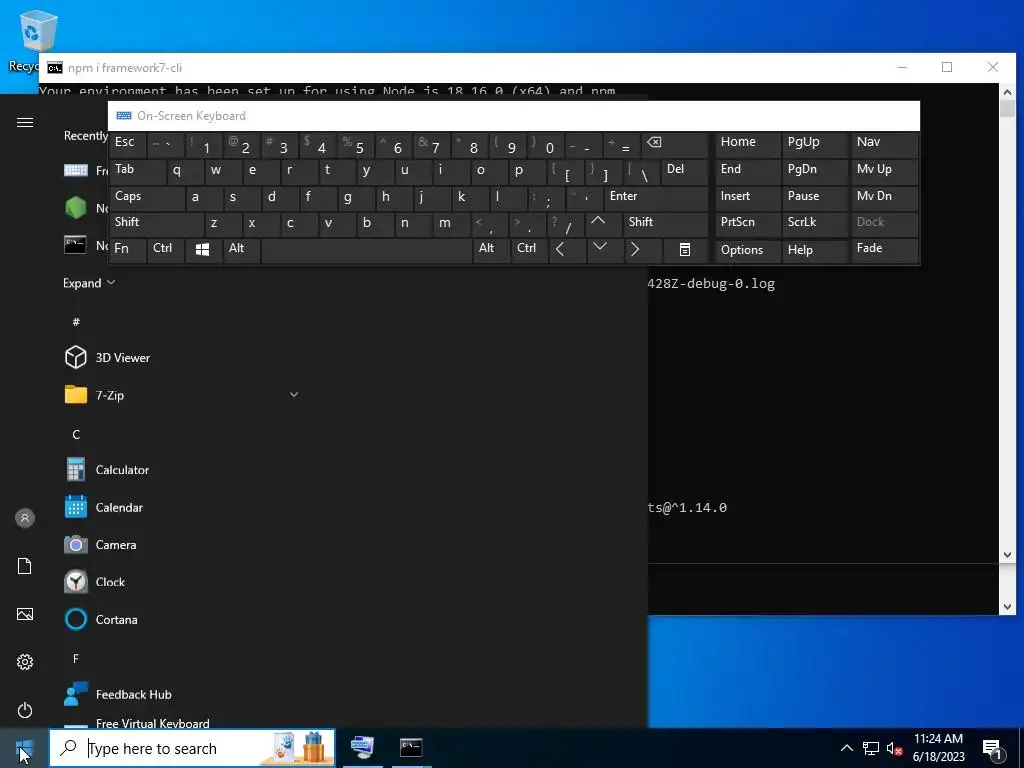Expand the 7-Zip folder chevron
The width and height of the screenshot is (1024, 768).
(x=294, y=394)
